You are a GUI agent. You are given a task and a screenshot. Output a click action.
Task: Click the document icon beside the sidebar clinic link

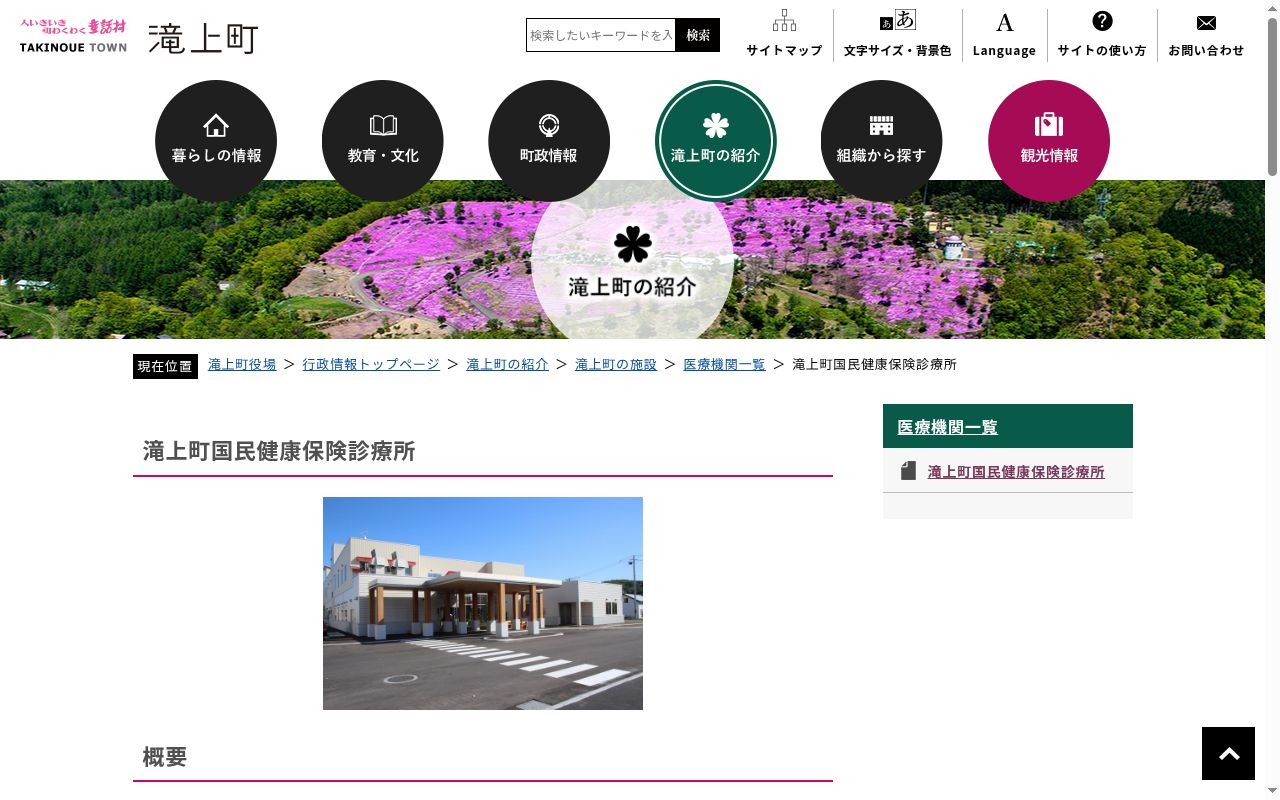pyautogui.click(x=908, y=471)
